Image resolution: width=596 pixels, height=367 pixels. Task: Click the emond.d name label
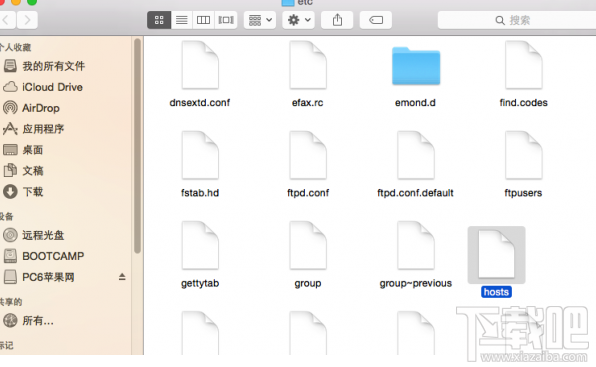(415, 103)
